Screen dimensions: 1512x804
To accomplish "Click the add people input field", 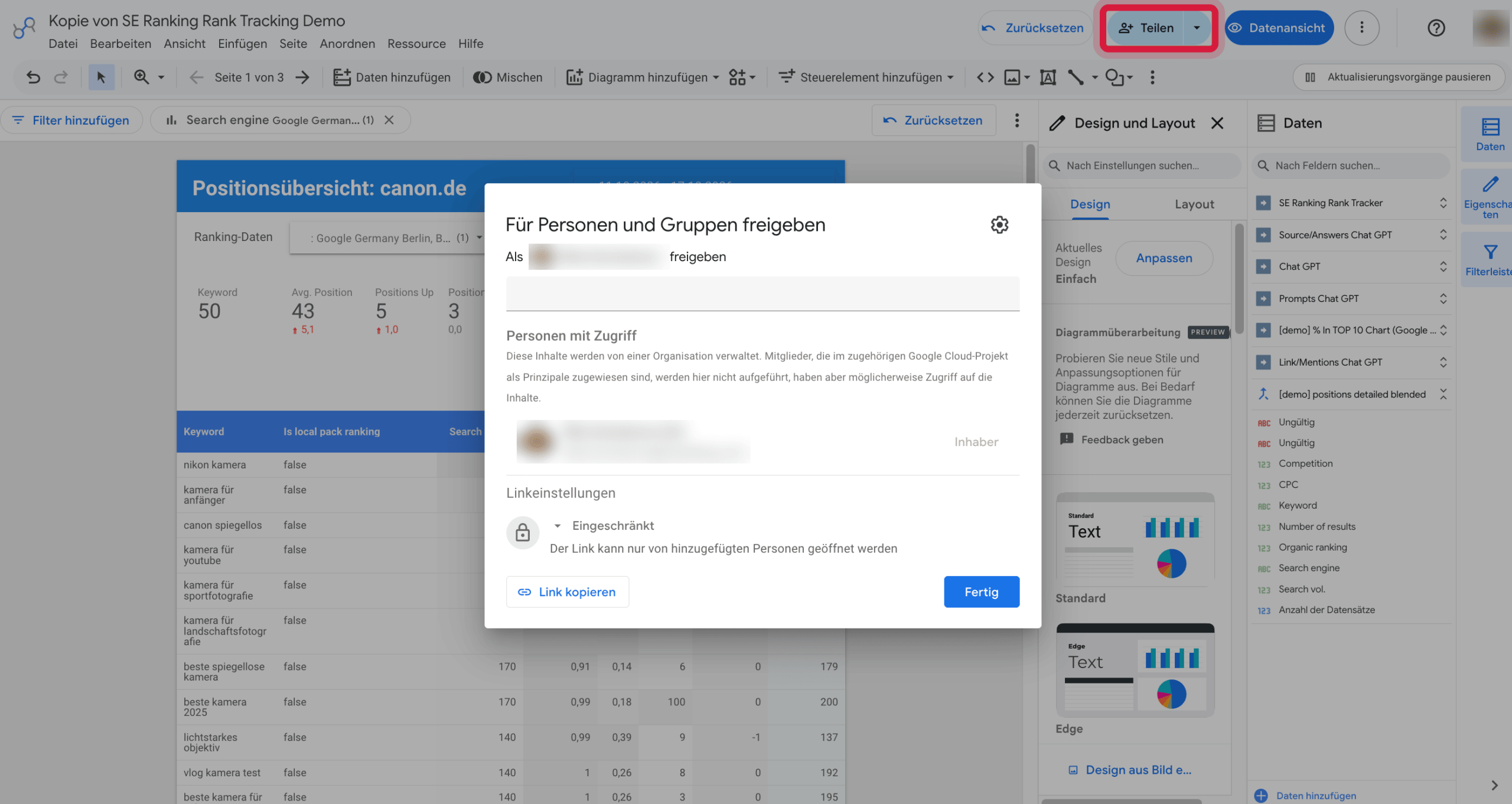I will (x=762, y=294).
